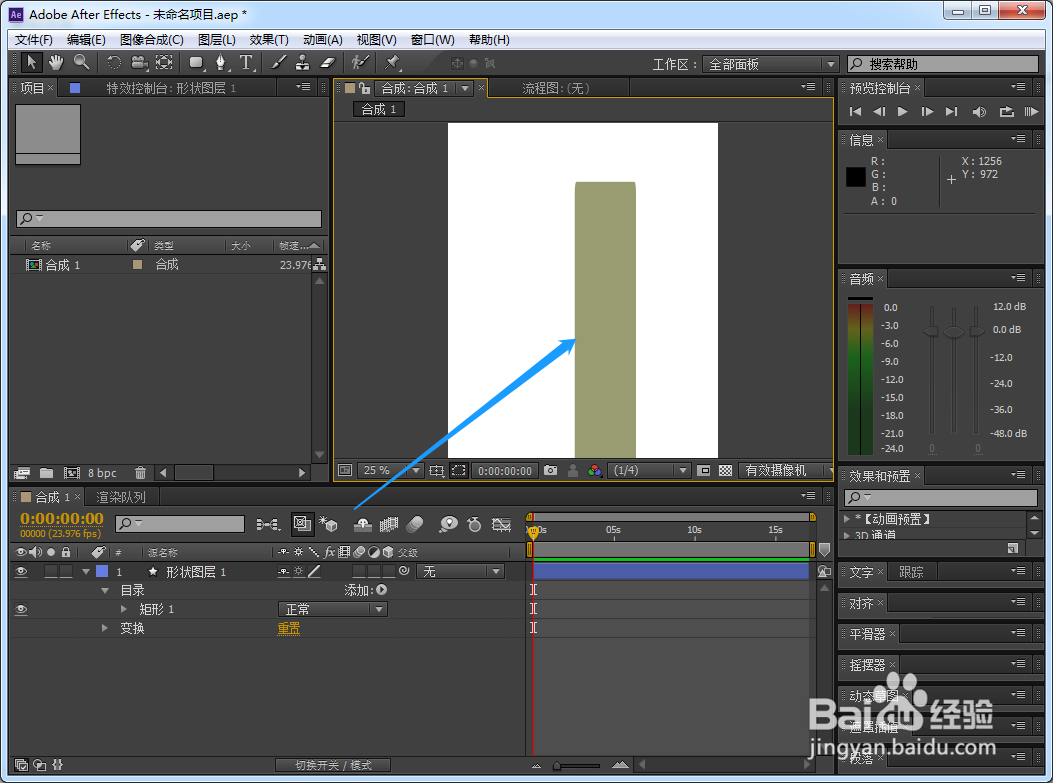Click the 切换开关 / 模式 button
The width and height of the screenshot is (1053, 783).
point(333,765)
